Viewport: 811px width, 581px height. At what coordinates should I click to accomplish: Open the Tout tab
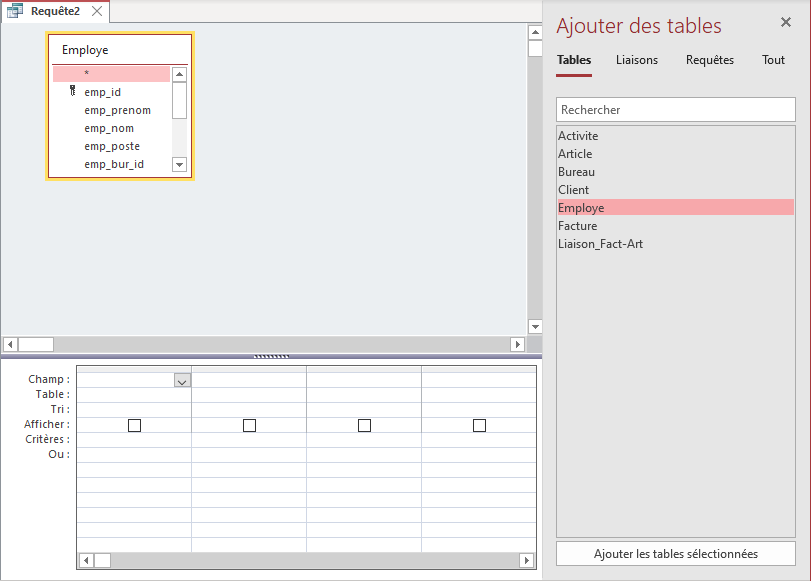(773, 60)
